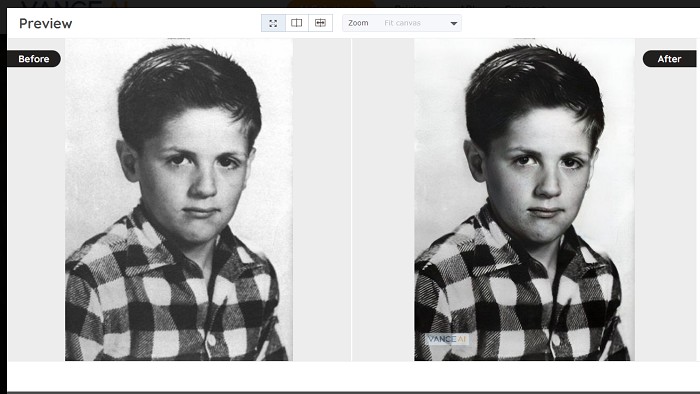Click the VanceAI watermark on After image

446,339
